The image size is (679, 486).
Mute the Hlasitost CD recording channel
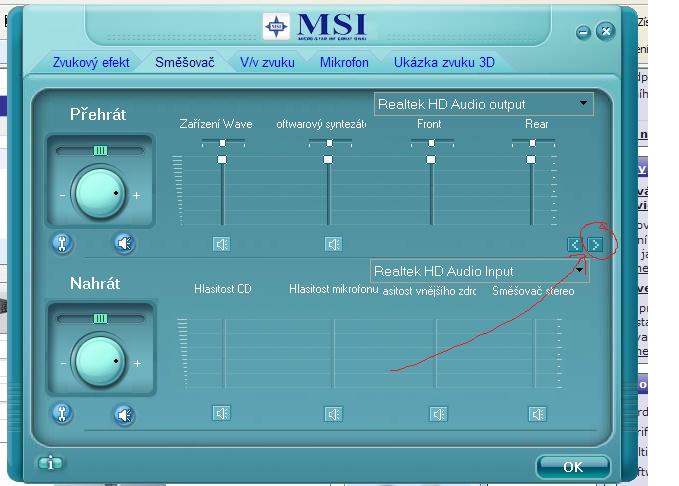tap(222, 413)
